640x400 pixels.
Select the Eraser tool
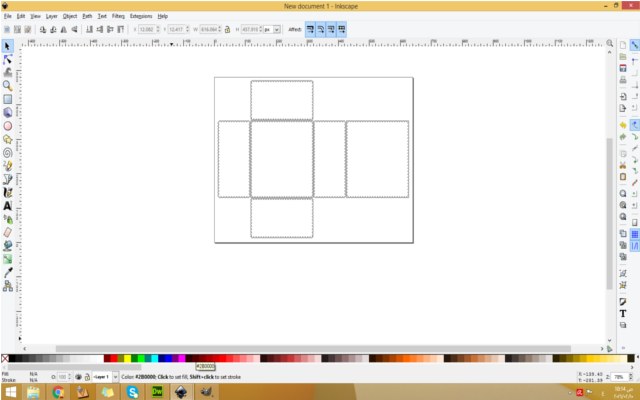7,232
